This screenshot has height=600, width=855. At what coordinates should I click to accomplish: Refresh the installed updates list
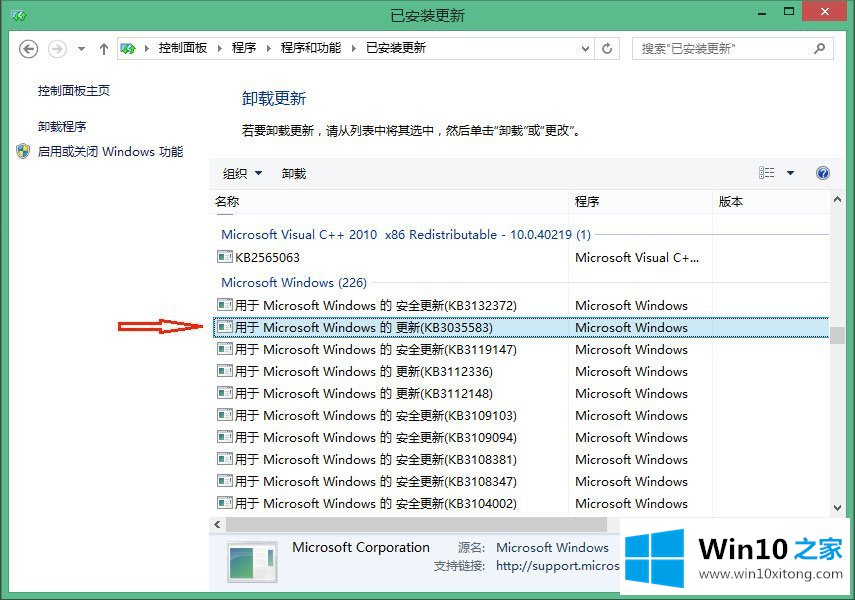[607, 49]
